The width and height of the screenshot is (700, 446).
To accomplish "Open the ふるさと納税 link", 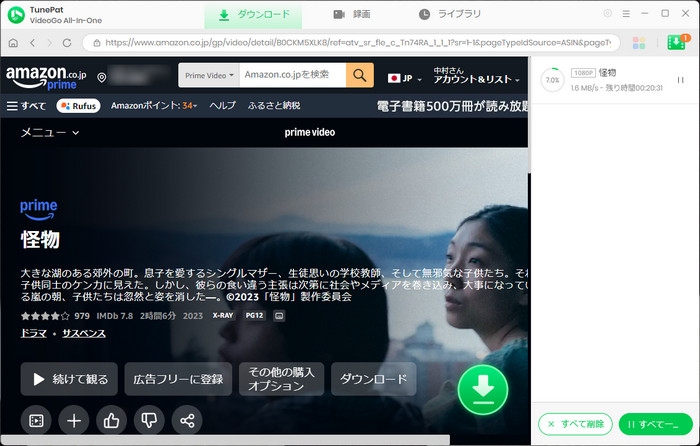I will click(274, 106).
